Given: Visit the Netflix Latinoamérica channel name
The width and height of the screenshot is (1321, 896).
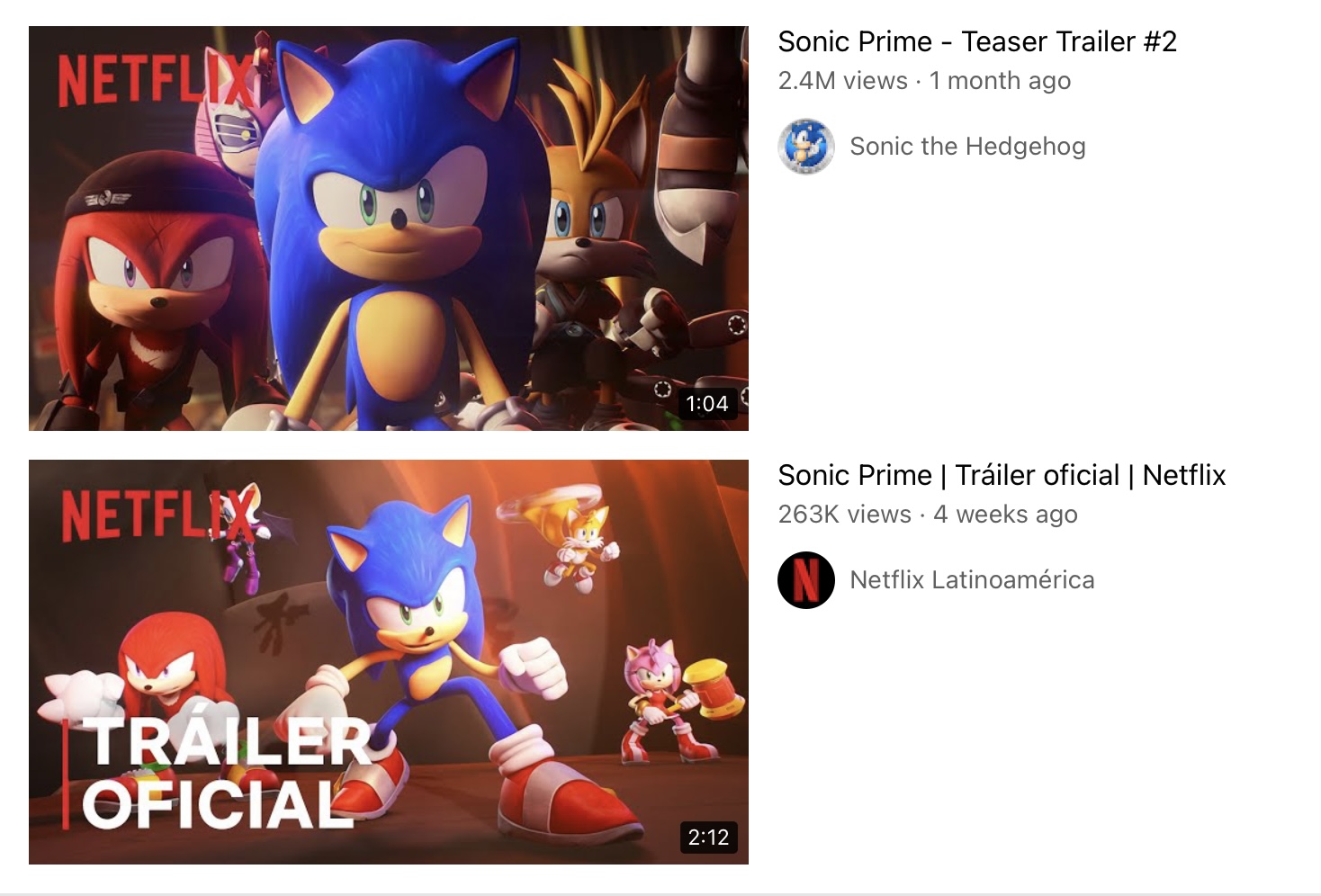Looking at the screenshot, I should 972,579.
